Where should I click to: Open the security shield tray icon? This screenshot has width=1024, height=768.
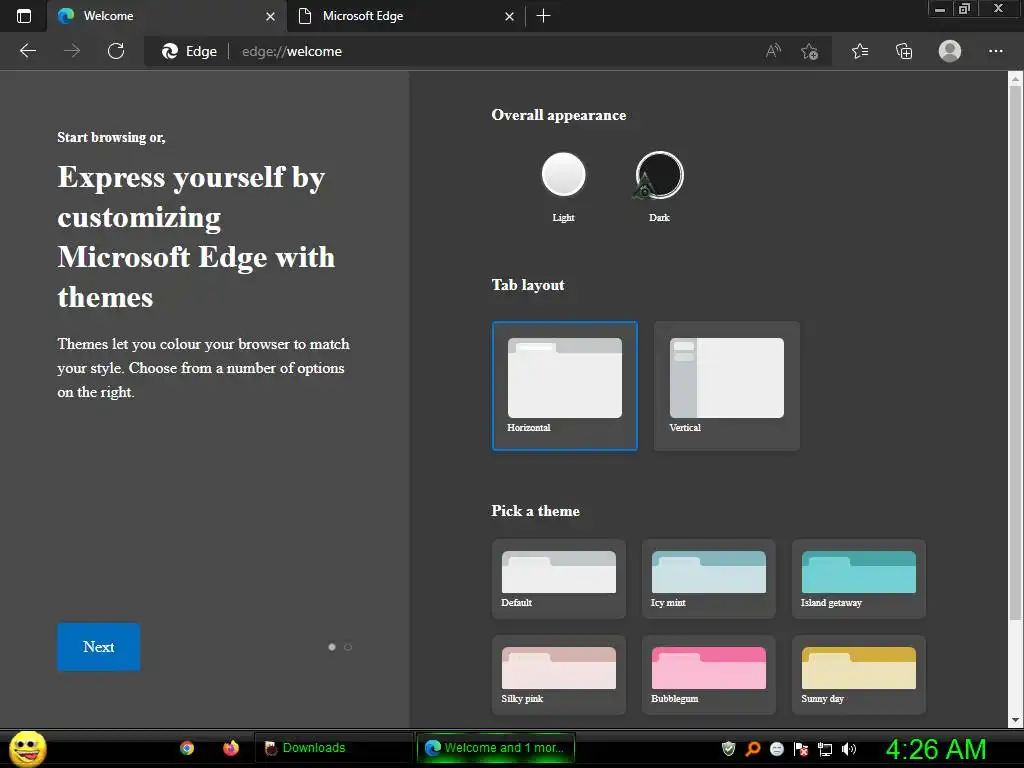click(728, 748)
